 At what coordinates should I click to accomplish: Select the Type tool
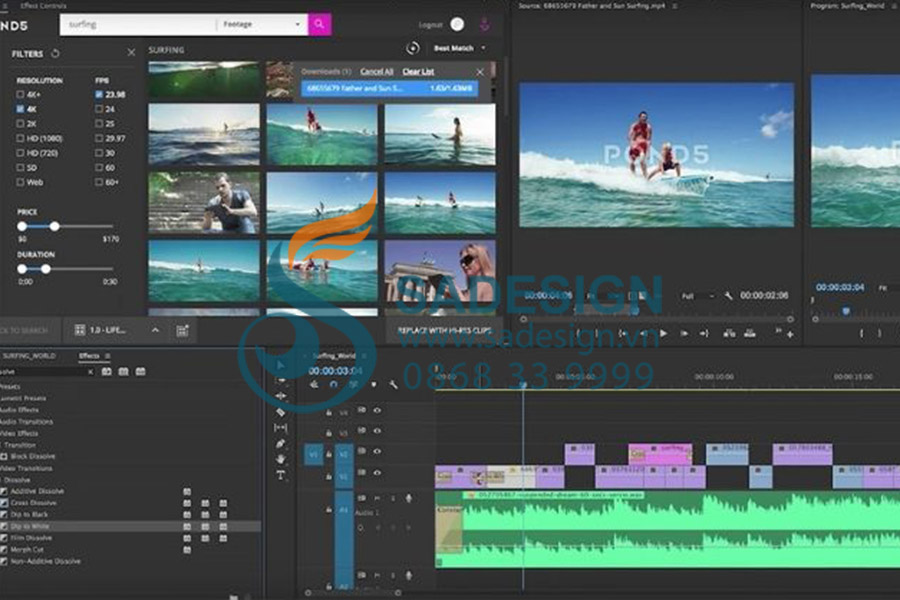281,475
